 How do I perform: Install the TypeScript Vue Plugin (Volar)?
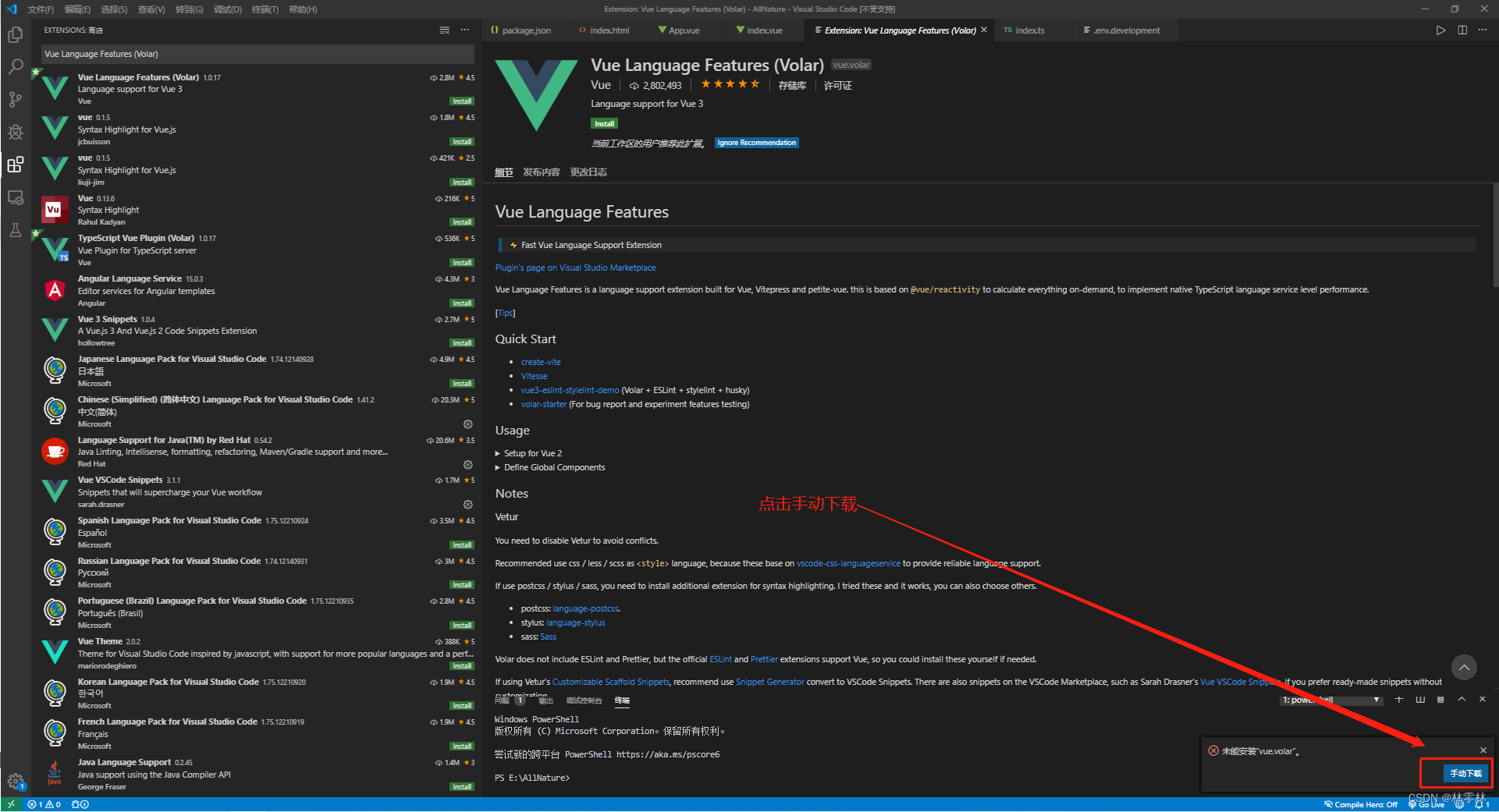(x=462, y=263)
